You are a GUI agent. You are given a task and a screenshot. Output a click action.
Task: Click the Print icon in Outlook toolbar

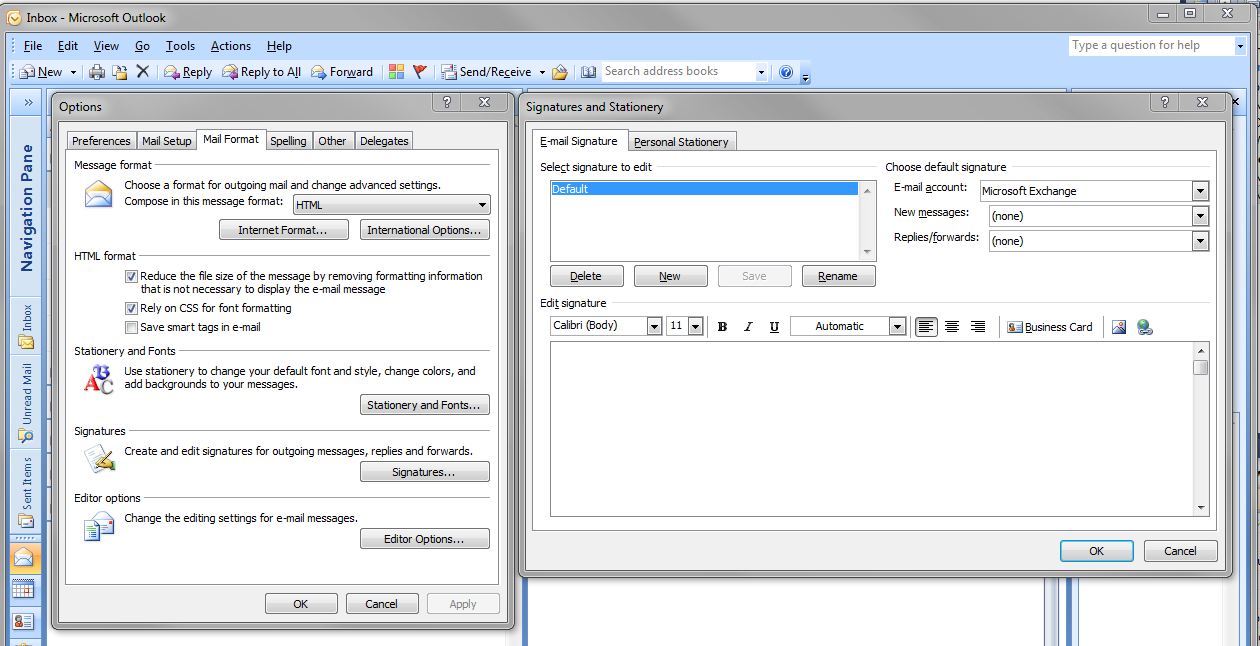point(97,72)
